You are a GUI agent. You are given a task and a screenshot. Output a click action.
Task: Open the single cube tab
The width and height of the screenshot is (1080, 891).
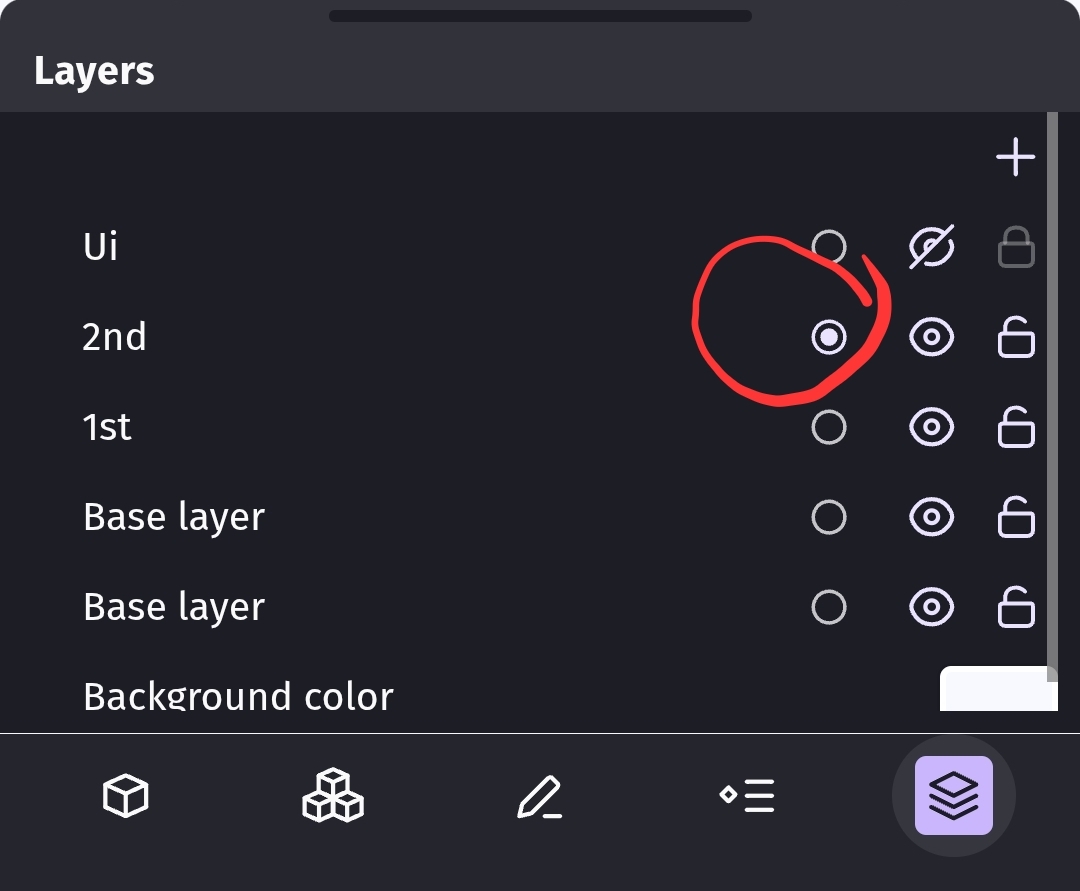[125, 795]
